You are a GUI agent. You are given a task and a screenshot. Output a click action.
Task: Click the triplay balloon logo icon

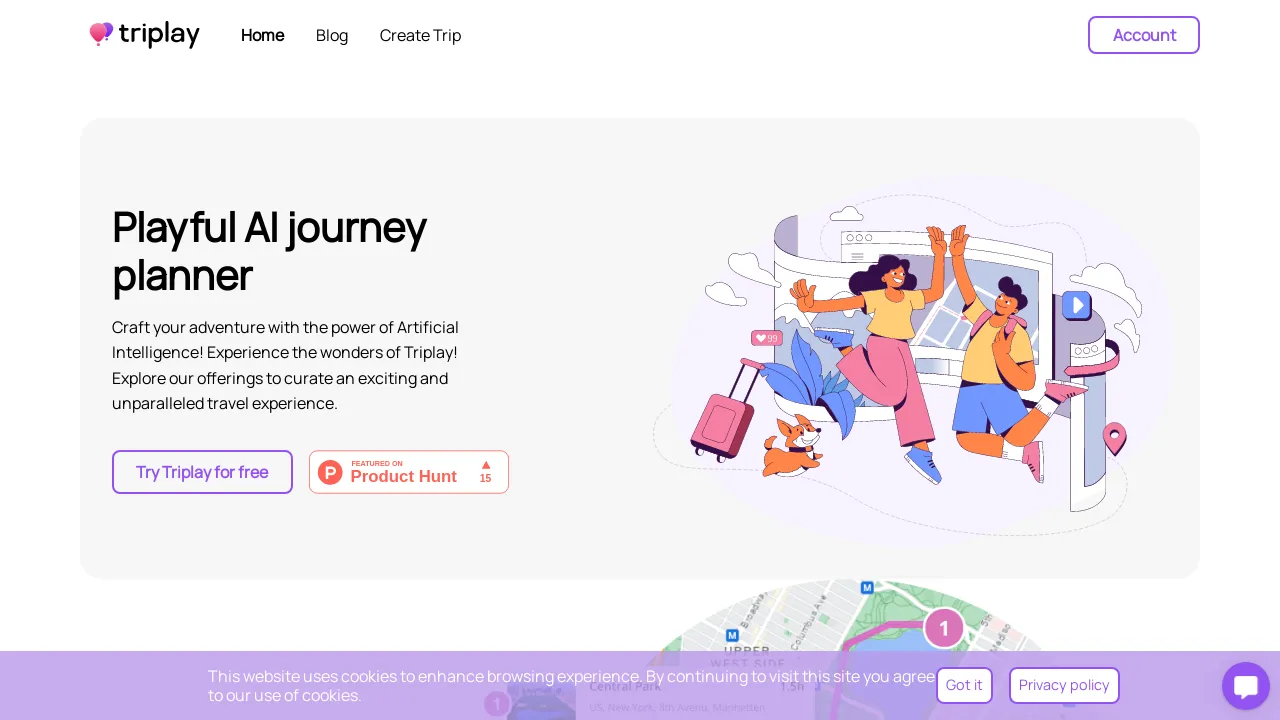pos(101,34)
